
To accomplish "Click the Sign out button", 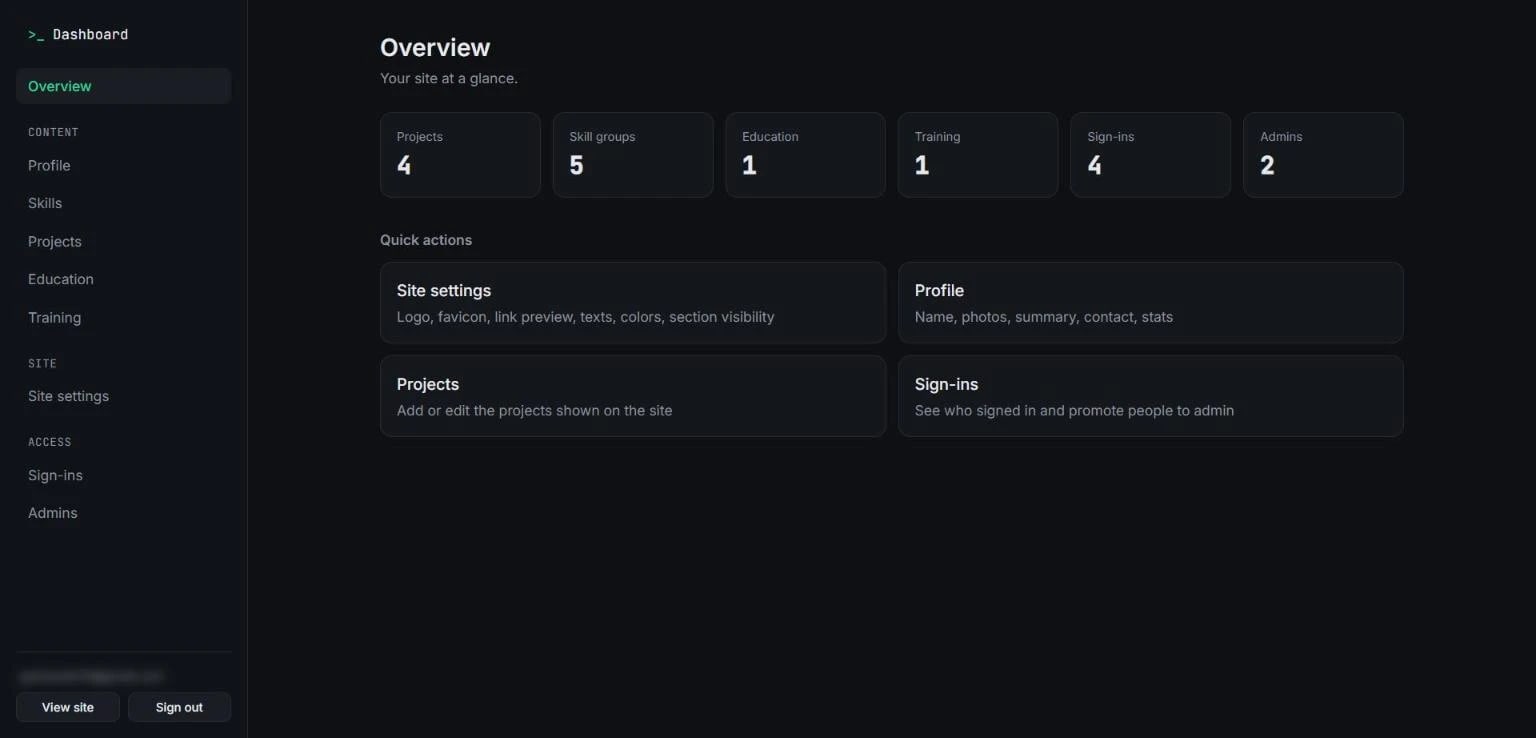I will coord(179,707).
